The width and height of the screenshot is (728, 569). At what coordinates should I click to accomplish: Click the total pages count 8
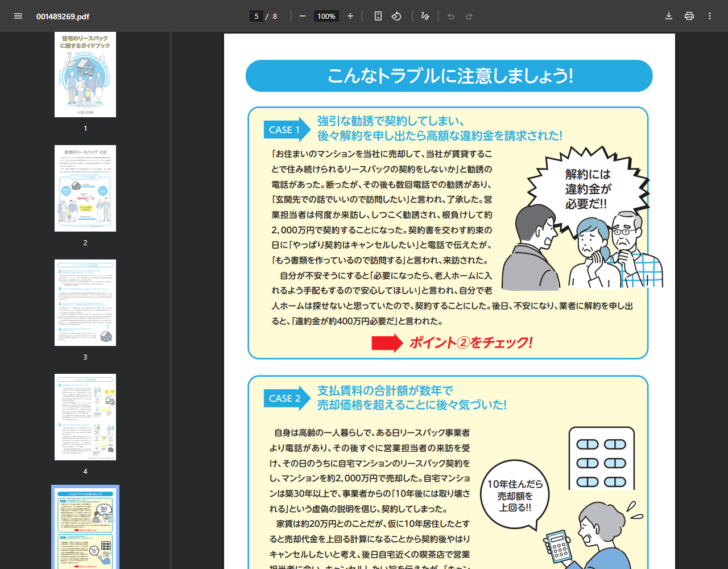[x=275, y=16]
